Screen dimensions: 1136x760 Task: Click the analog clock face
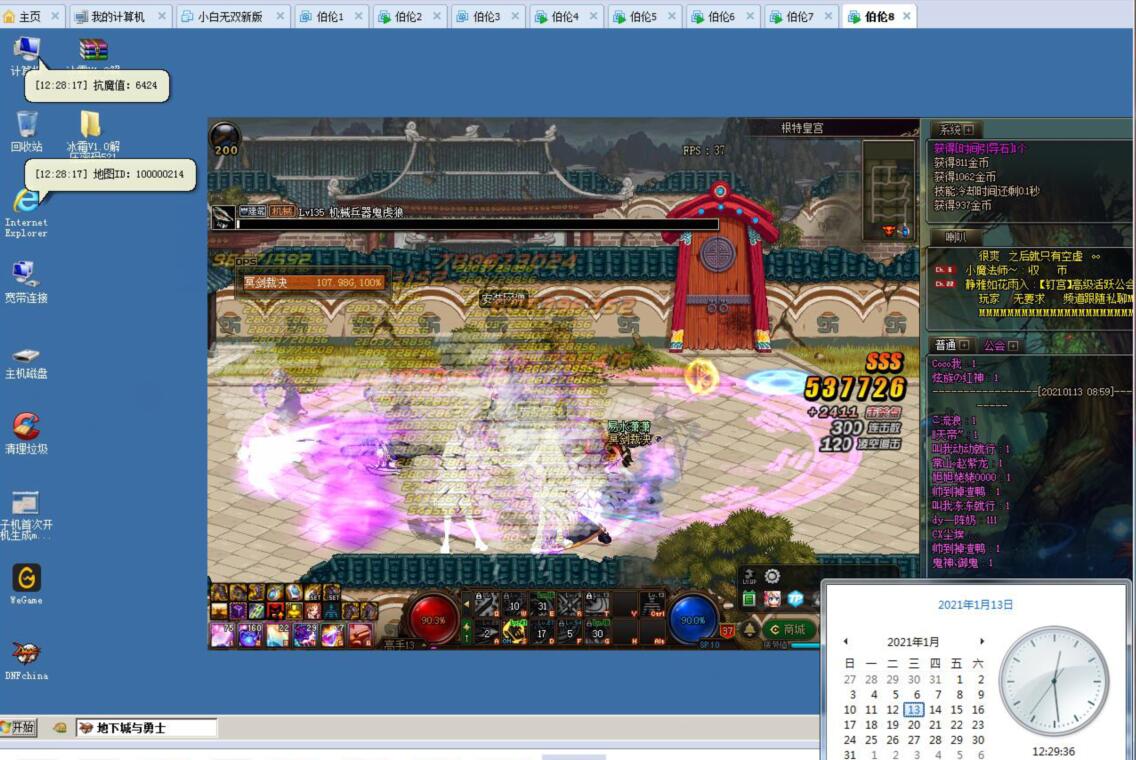[x=1054, y=681]
